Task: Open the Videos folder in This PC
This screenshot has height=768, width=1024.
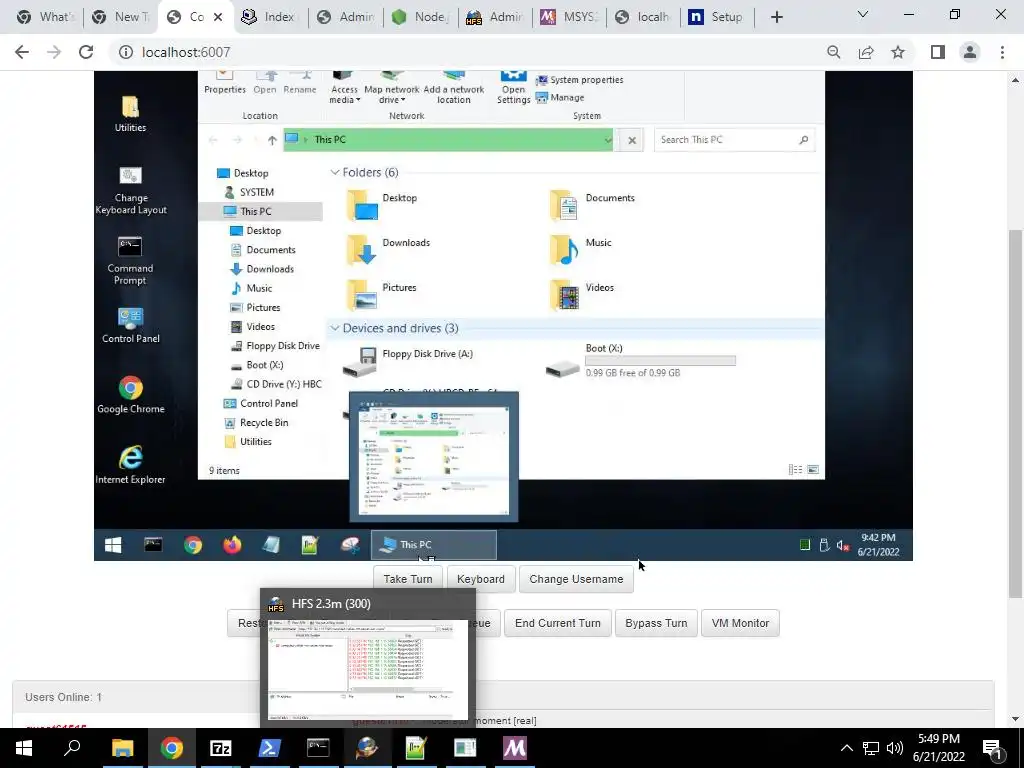Action: pos(582,293)
